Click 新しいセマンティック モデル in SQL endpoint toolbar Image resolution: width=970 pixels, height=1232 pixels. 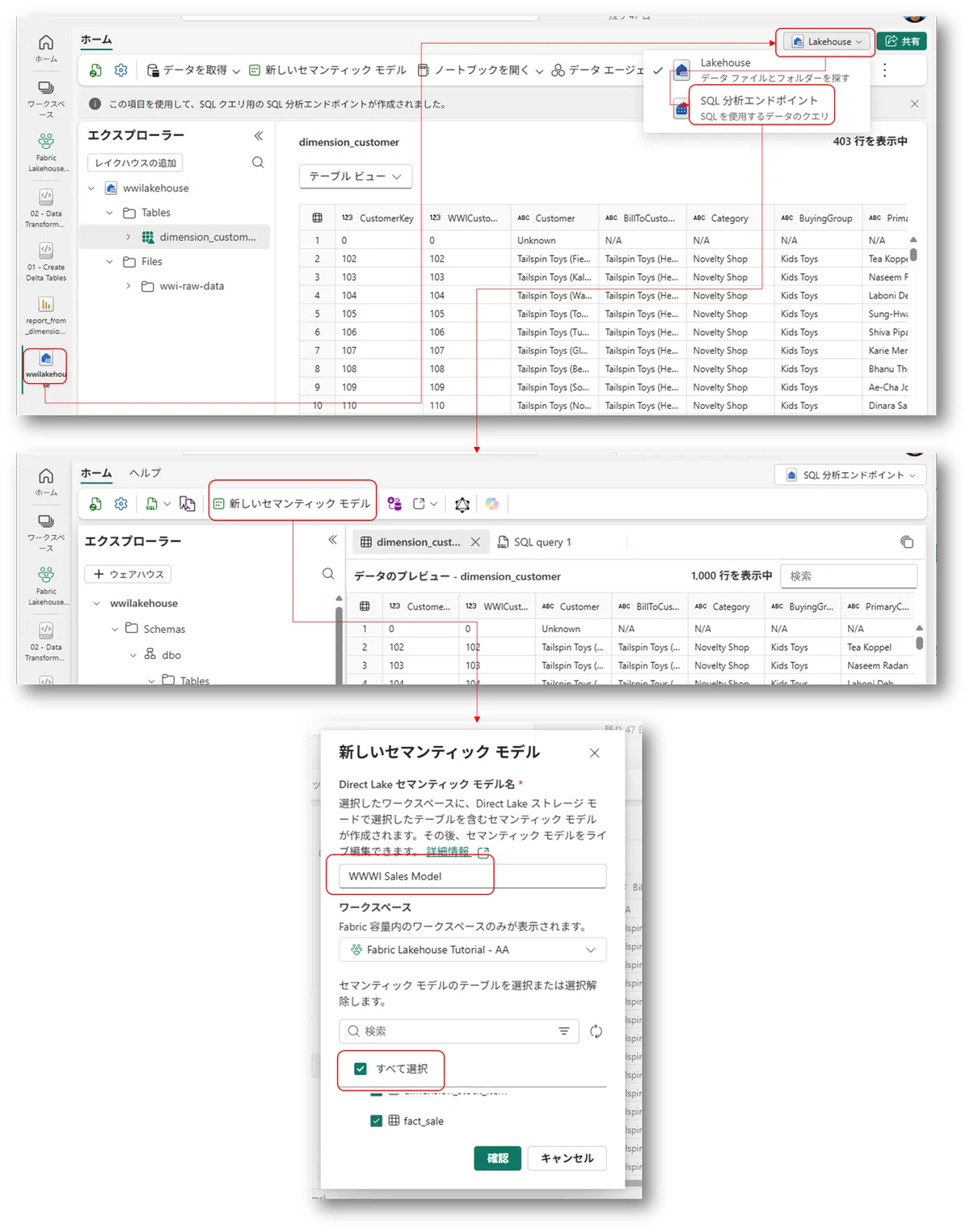click(x=292, y=504)
